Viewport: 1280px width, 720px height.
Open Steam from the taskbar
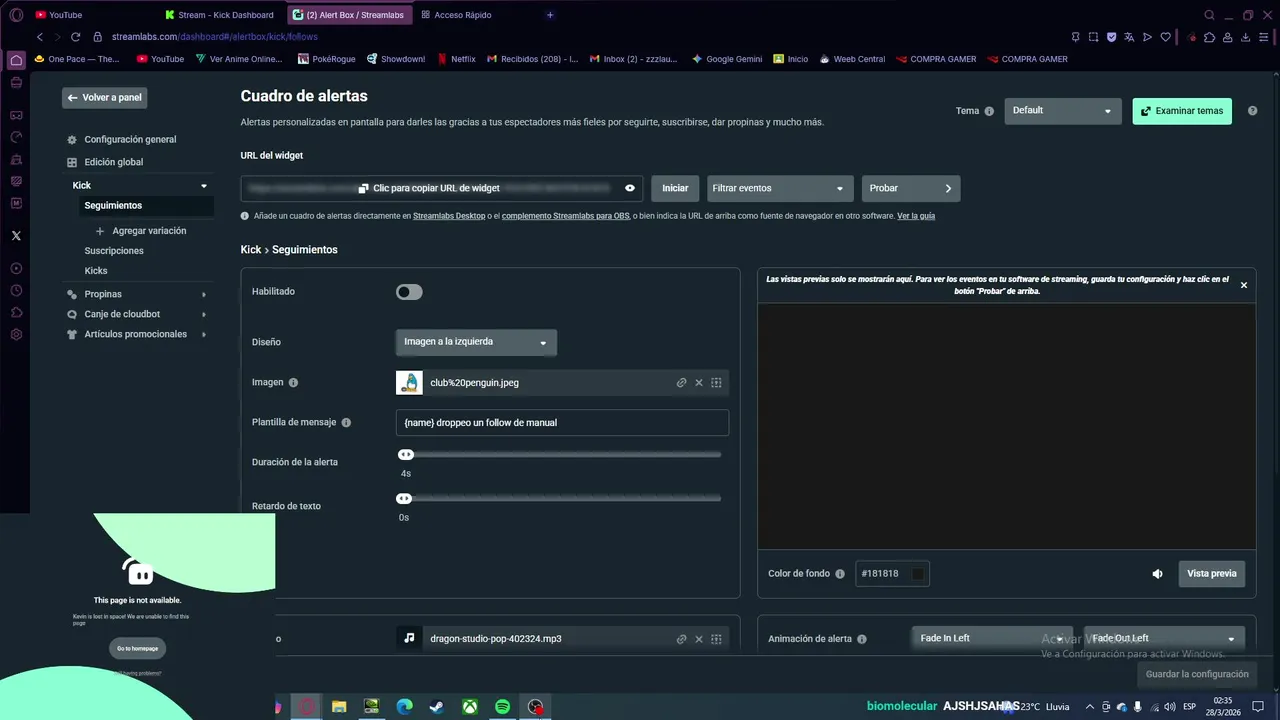(x=436, y=707)
